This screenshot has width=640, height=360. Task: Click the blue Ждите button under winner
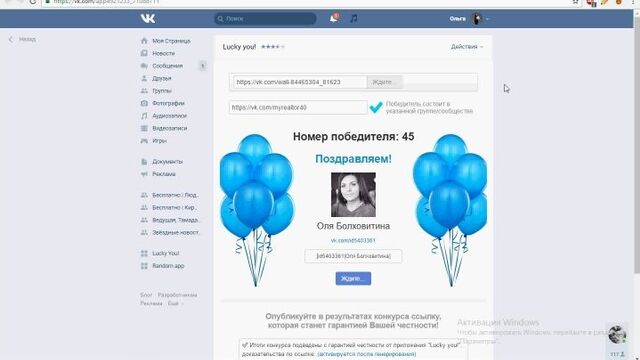click(353, 278)
